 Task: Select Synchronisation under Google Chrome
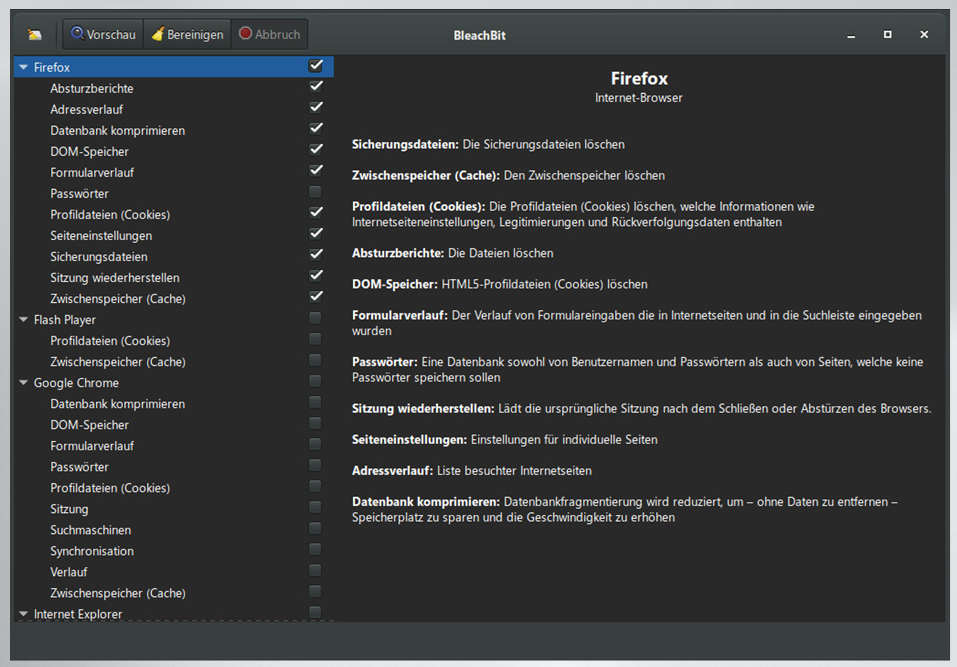click(x=92, y=551)
